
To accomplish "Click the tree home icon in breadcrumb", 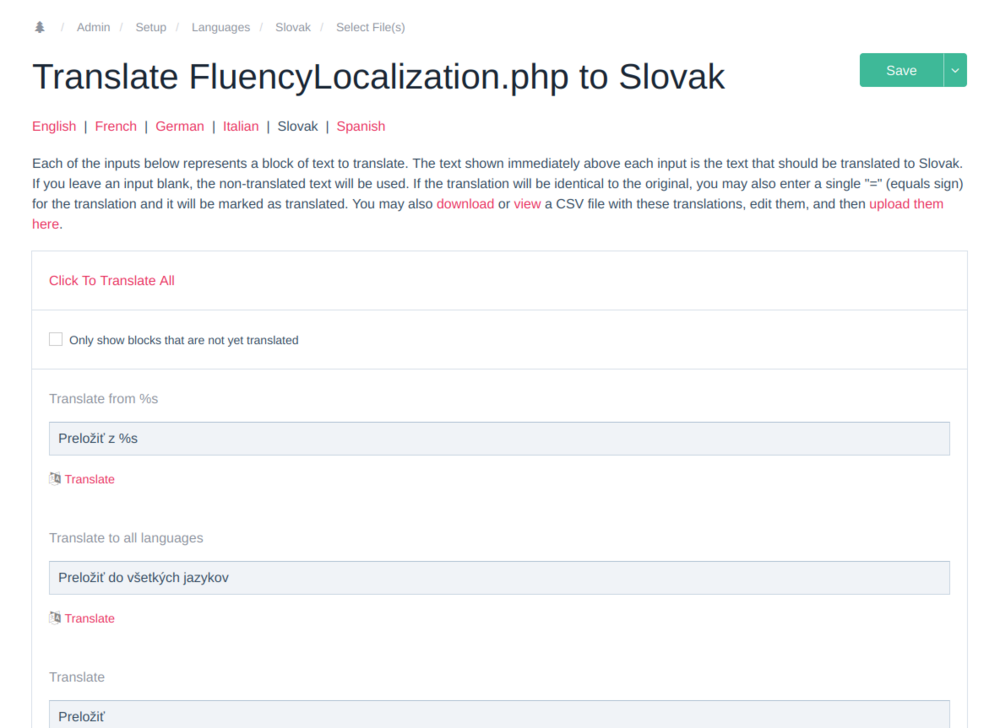I will point(40,27).
